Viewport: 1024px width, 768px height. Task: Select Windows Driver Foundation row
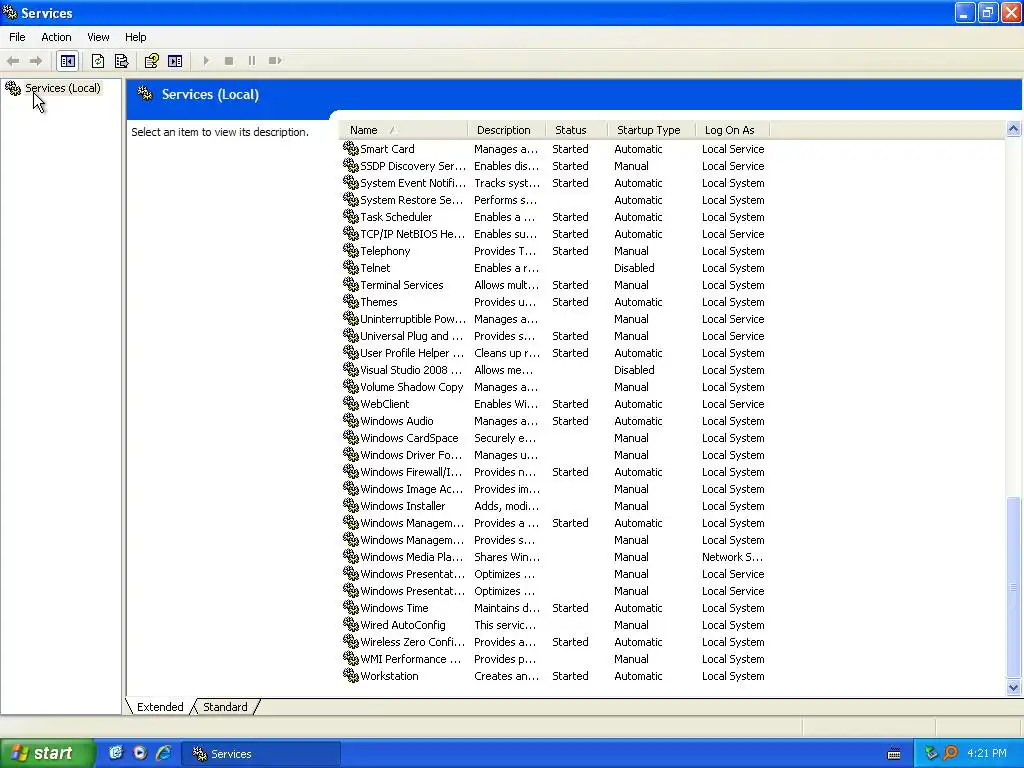coord(554,455)
